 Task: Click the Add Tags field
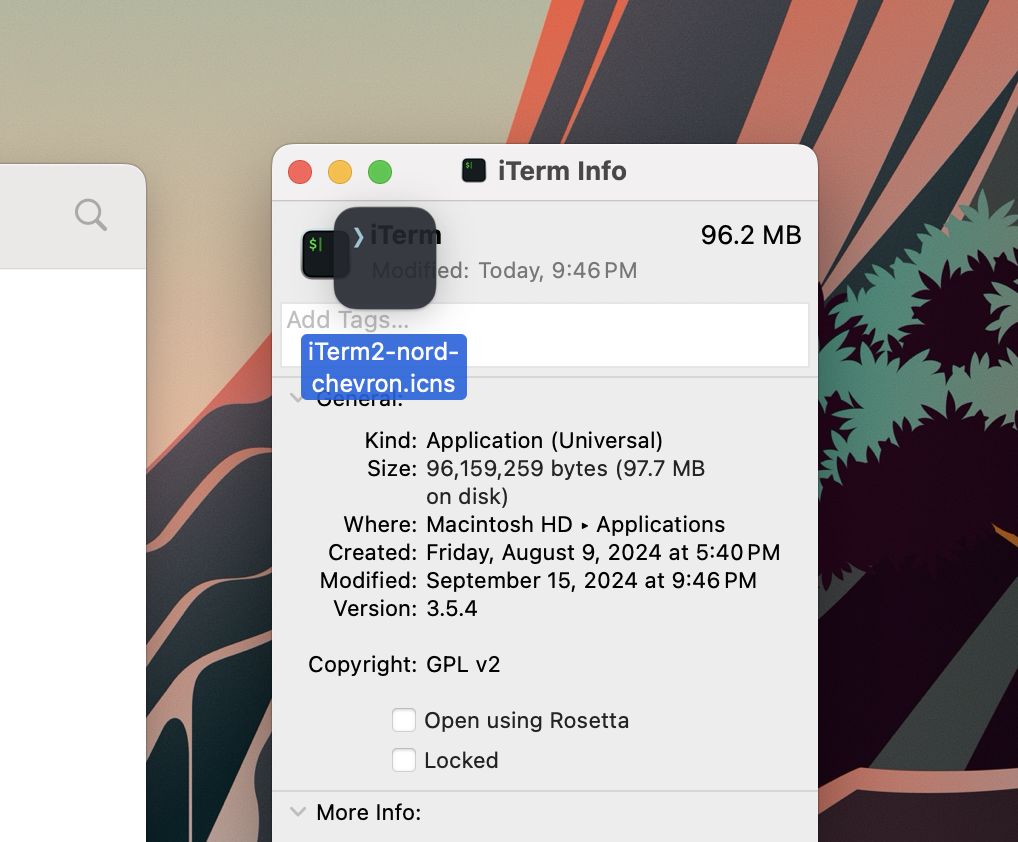(545, 335)
